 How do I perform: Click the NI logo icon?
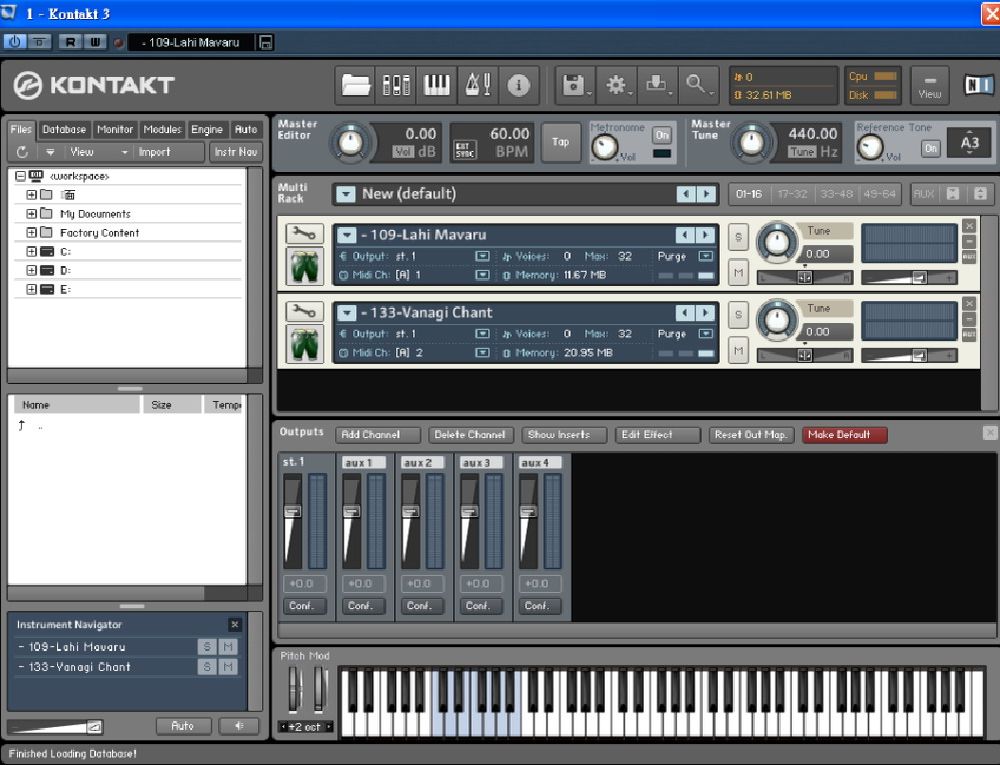[x=978, y=85]
